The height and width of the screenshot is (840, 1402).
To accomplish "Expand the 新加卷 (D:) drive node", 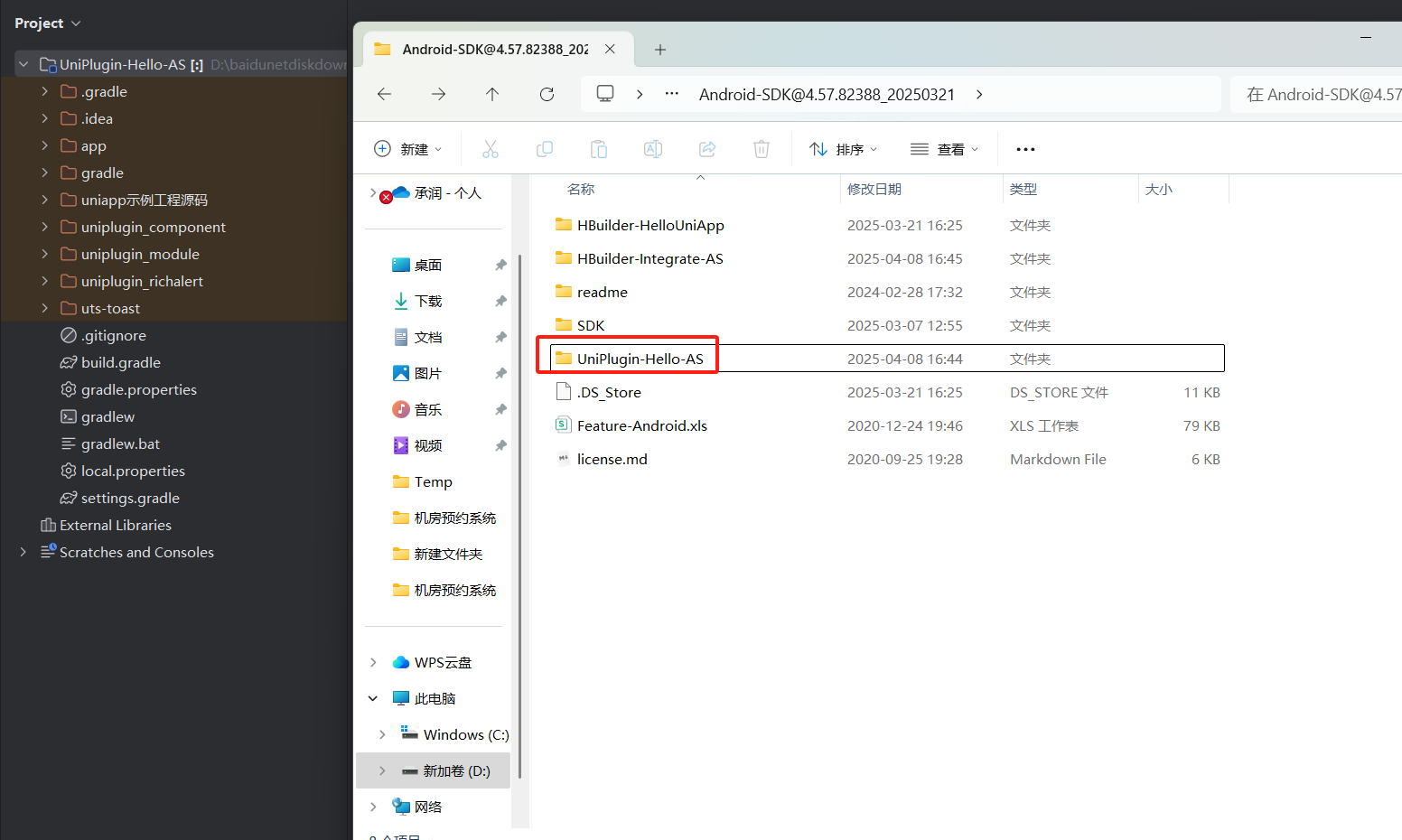I will point(382,770).
